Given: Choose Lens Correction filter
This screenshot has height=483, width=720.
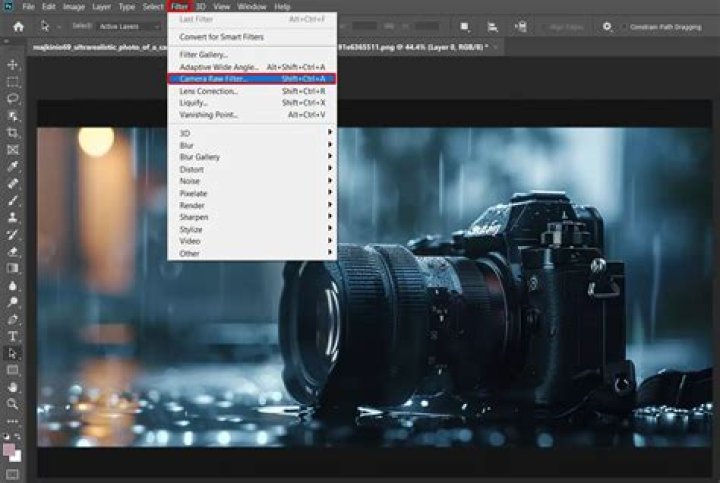Looking at the screenshot, I should pos(252,91).
